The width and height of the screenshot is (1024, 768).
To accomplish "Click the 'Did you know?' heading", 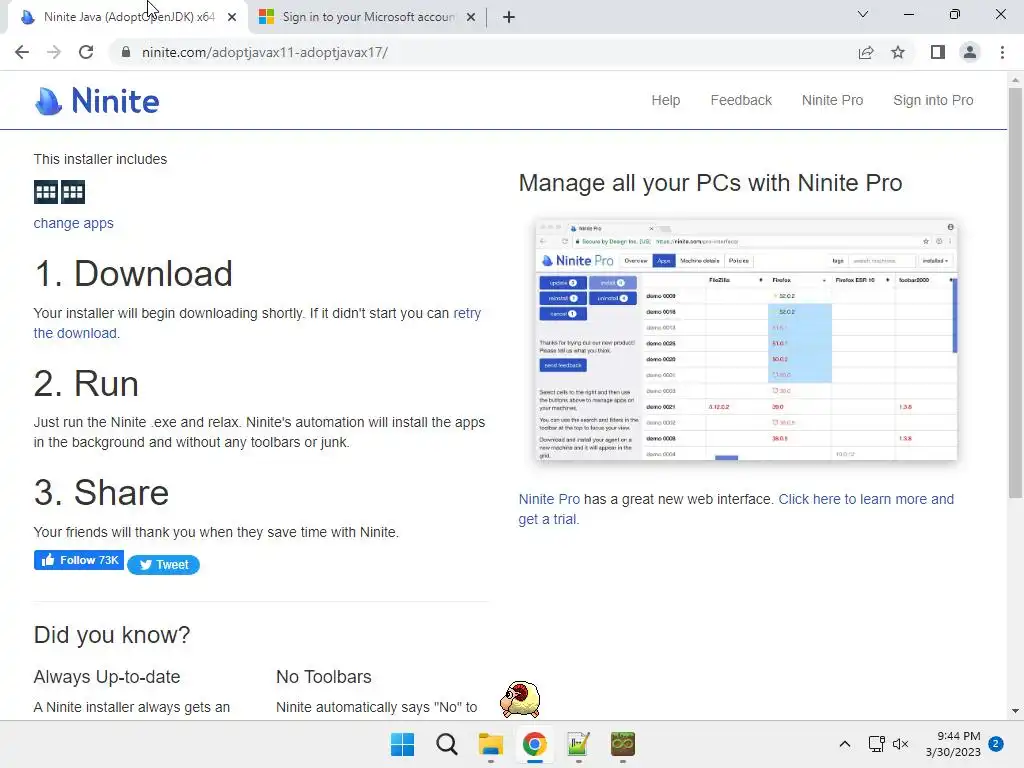I will (112, 635).
